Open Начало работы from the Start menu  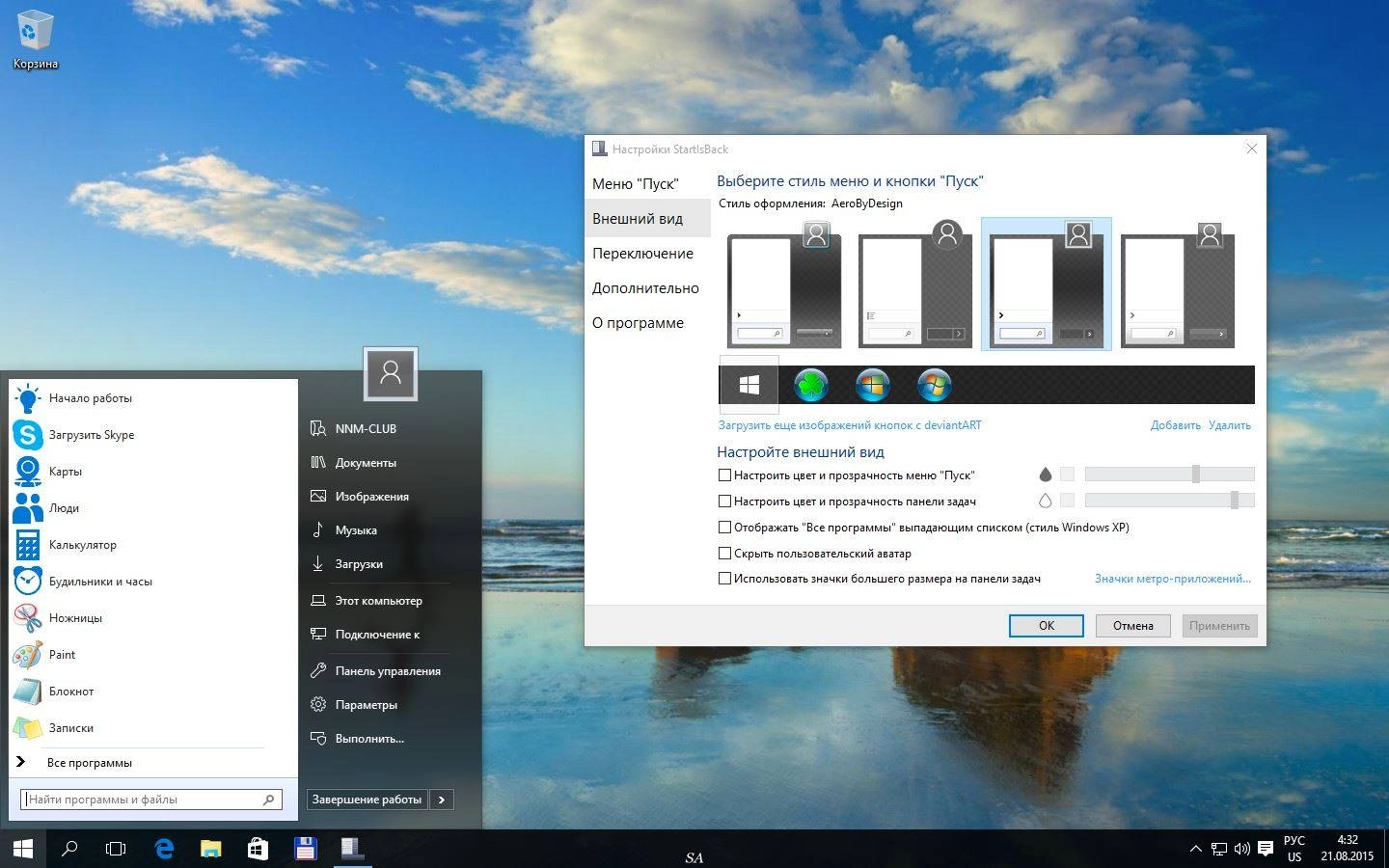point(153,398)
